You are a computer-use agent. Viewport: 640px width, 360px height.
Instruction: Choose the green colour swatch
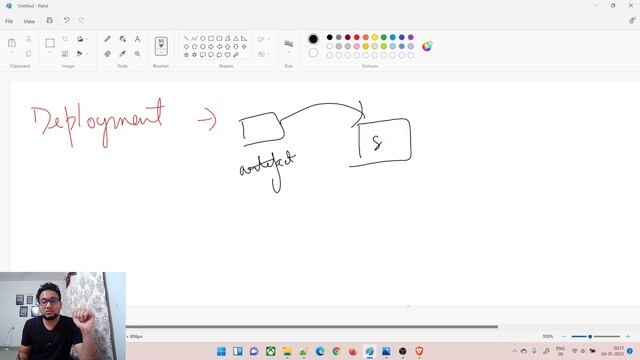coord(384,37)
